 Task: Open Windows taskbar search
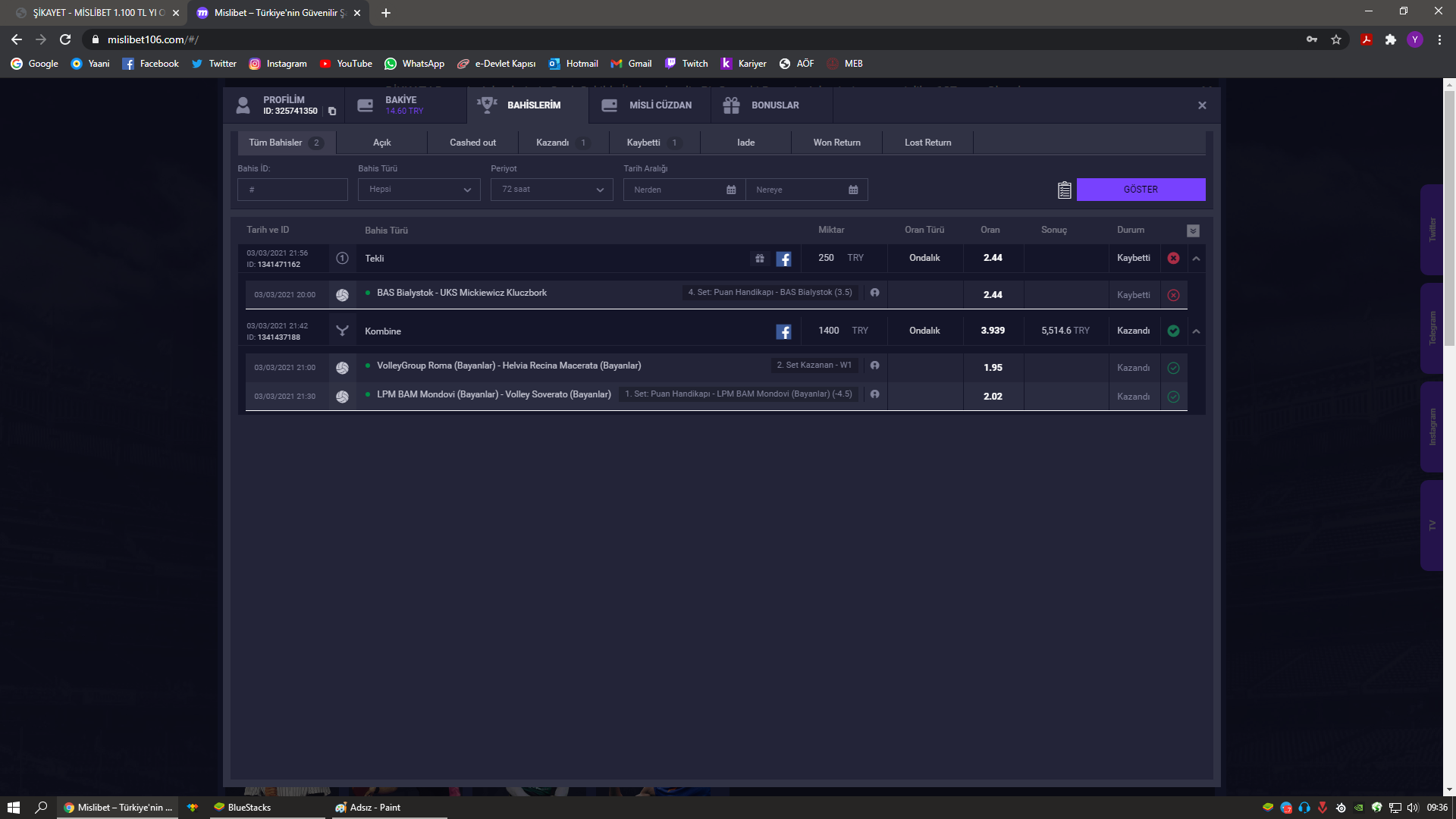pos(42,808)
